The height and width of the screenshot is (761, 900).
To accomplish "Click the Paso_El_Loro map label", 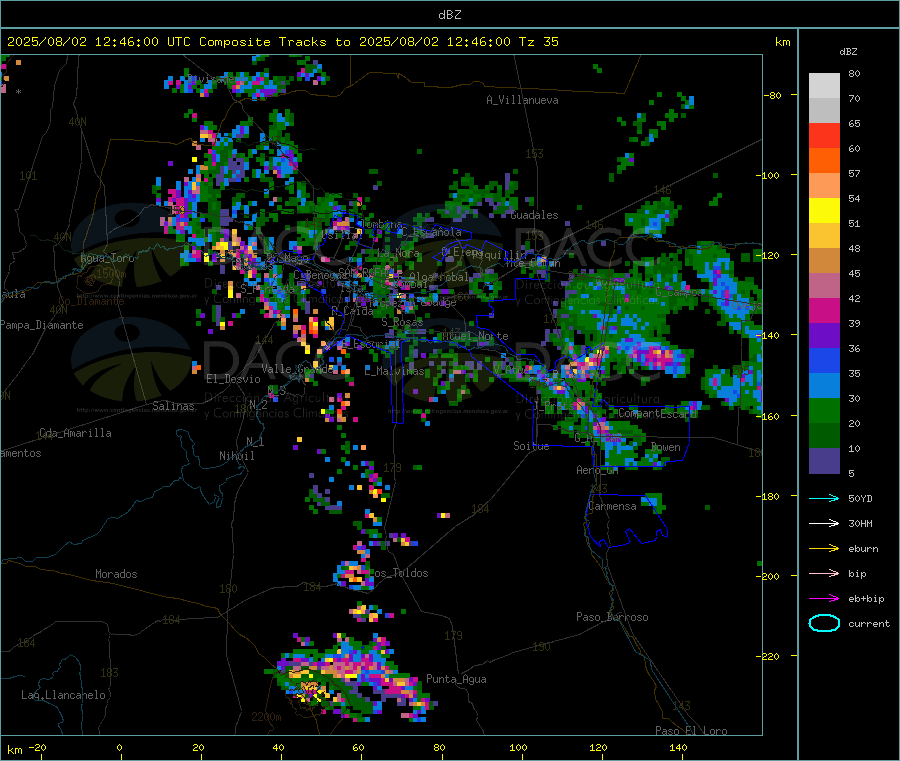I will [x=691, y=731].
